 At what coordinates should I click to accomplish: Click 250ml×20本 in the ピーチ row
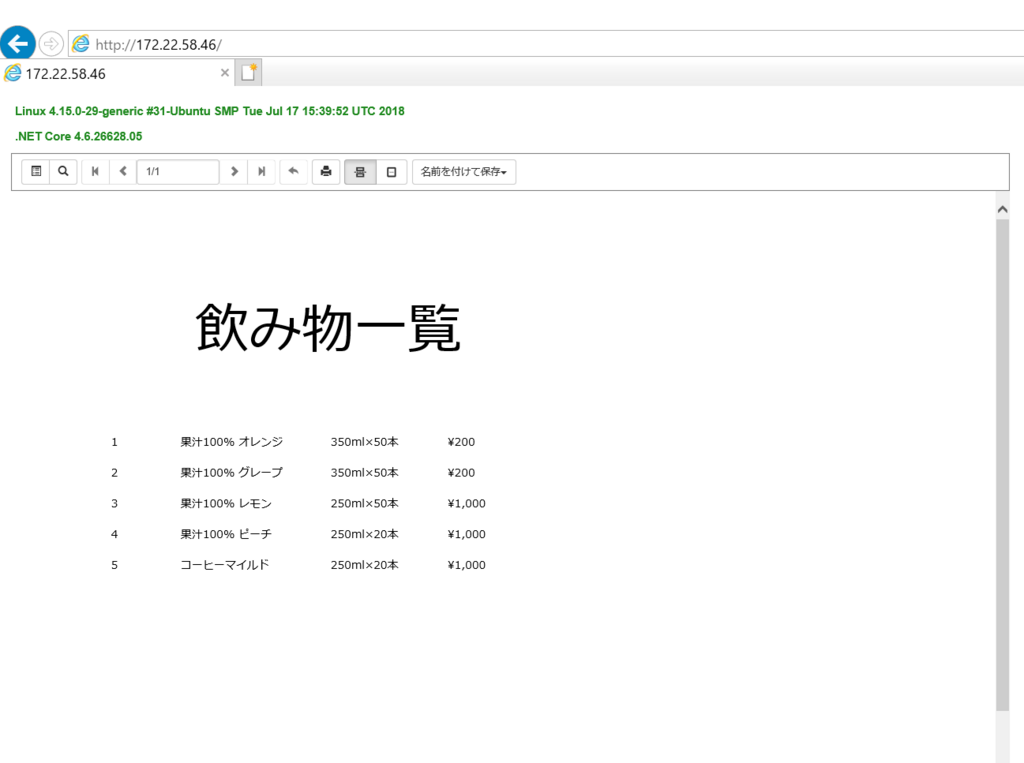coord(364,534)
